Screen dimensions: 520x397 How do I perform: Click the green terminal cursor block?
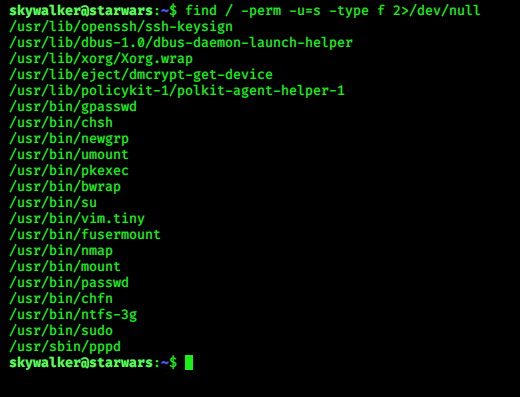[x=189, y=362]
